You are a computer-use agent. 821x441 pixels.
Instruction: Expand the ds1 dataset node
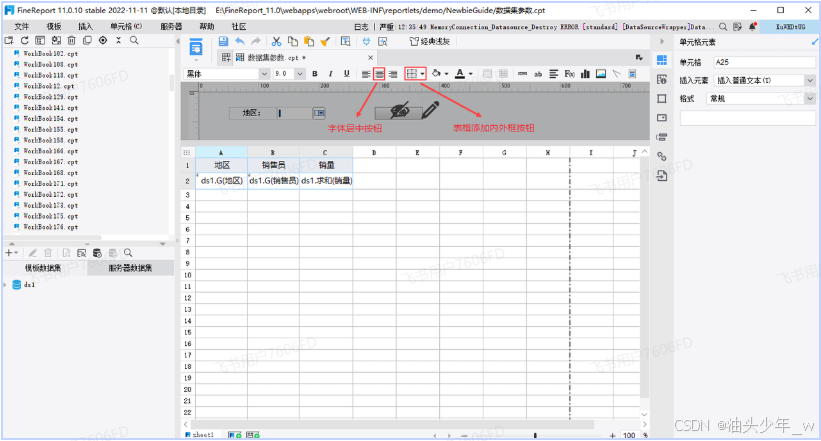(x=5, y=285)
